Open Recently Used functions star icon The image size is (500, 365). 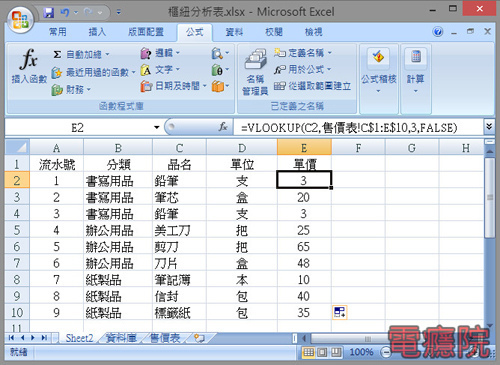click(x=57, y=72)
